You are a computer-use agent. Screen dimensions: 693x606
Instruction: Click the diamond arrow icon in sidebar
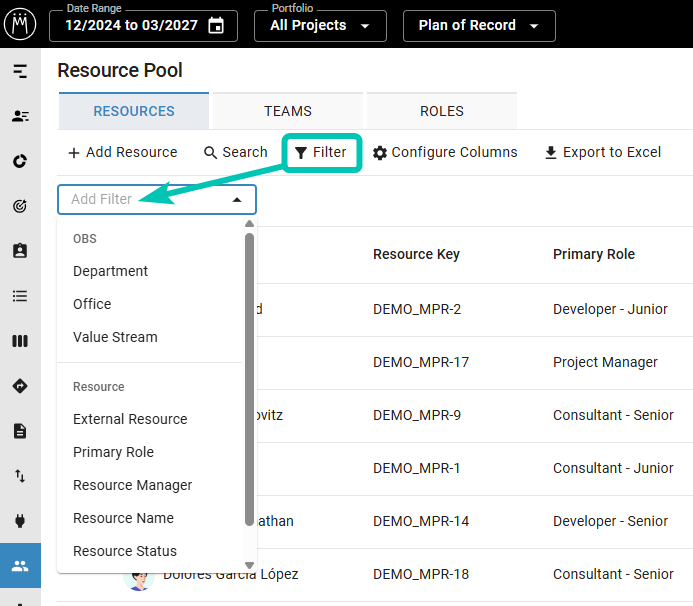click(x=20, y=386)
